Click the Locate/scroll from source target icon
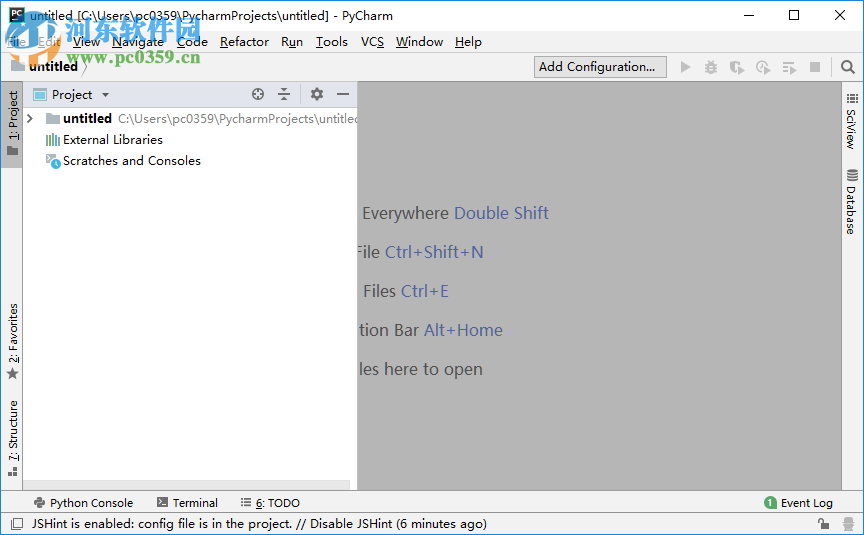The height and width of the screenshot is (535, 864). click(x=258, y=94)
